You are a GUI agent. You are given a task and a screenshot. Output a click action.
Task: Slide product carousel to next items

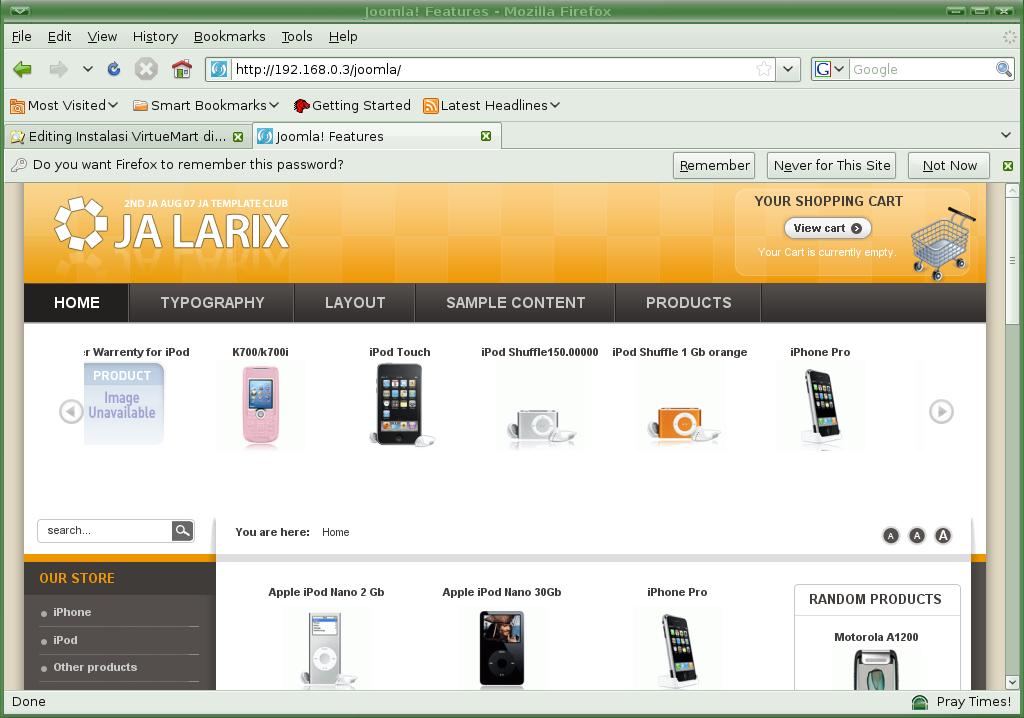[941, 412]
